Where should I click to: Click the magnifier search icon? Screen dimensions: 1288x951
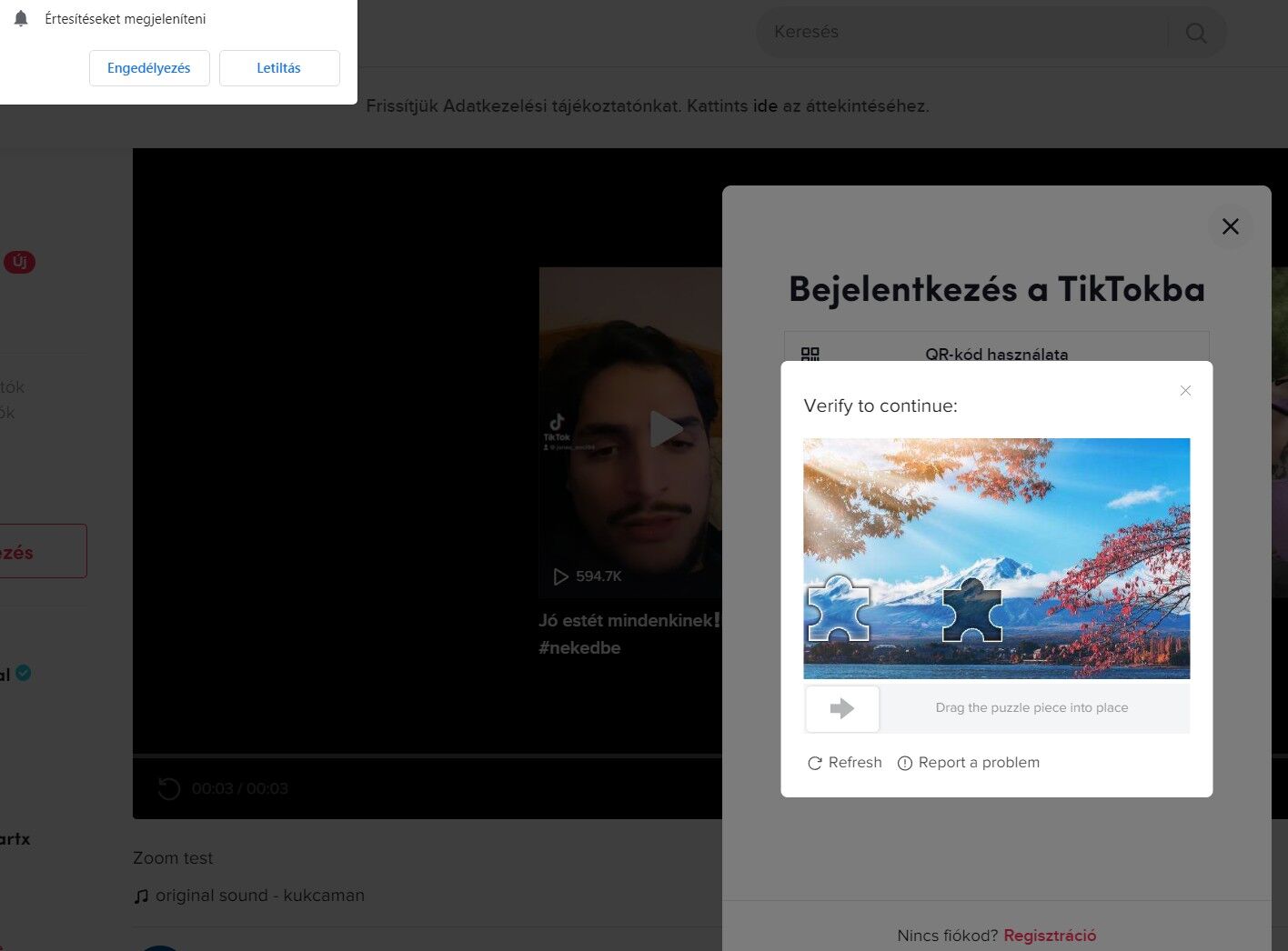pyautogui.click(x=1196, y=34)
